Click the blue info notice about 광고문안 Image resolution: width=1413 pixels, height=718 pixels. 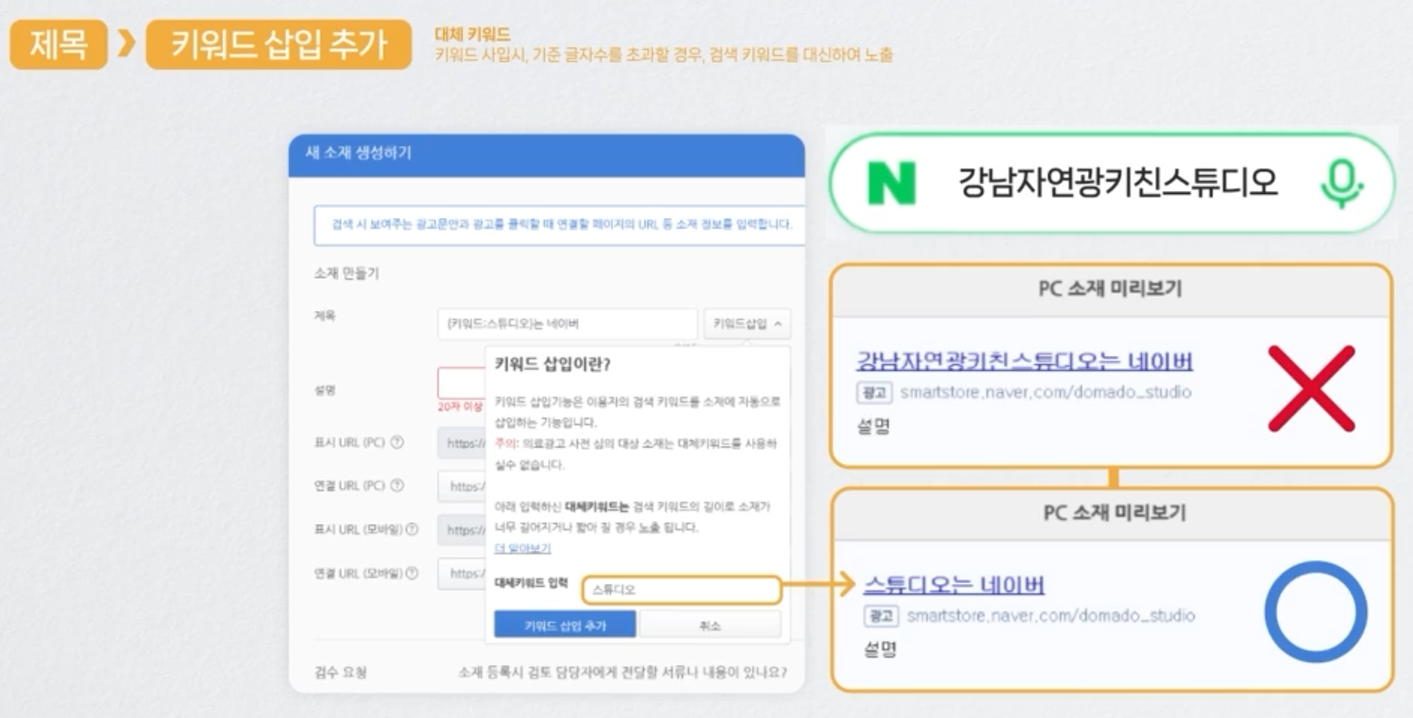click(x=559, y=225)
